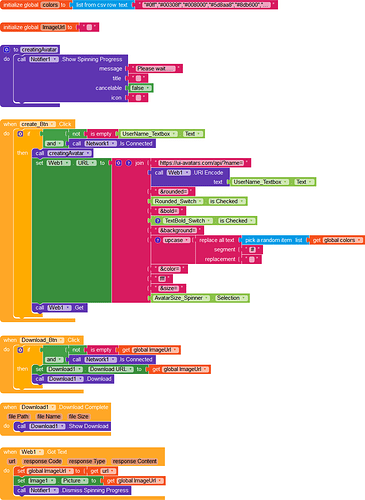The image size is (365, 500).
Task: Click the creatingAvatar procedure mutator gear icon
Action: pos(6,50)
